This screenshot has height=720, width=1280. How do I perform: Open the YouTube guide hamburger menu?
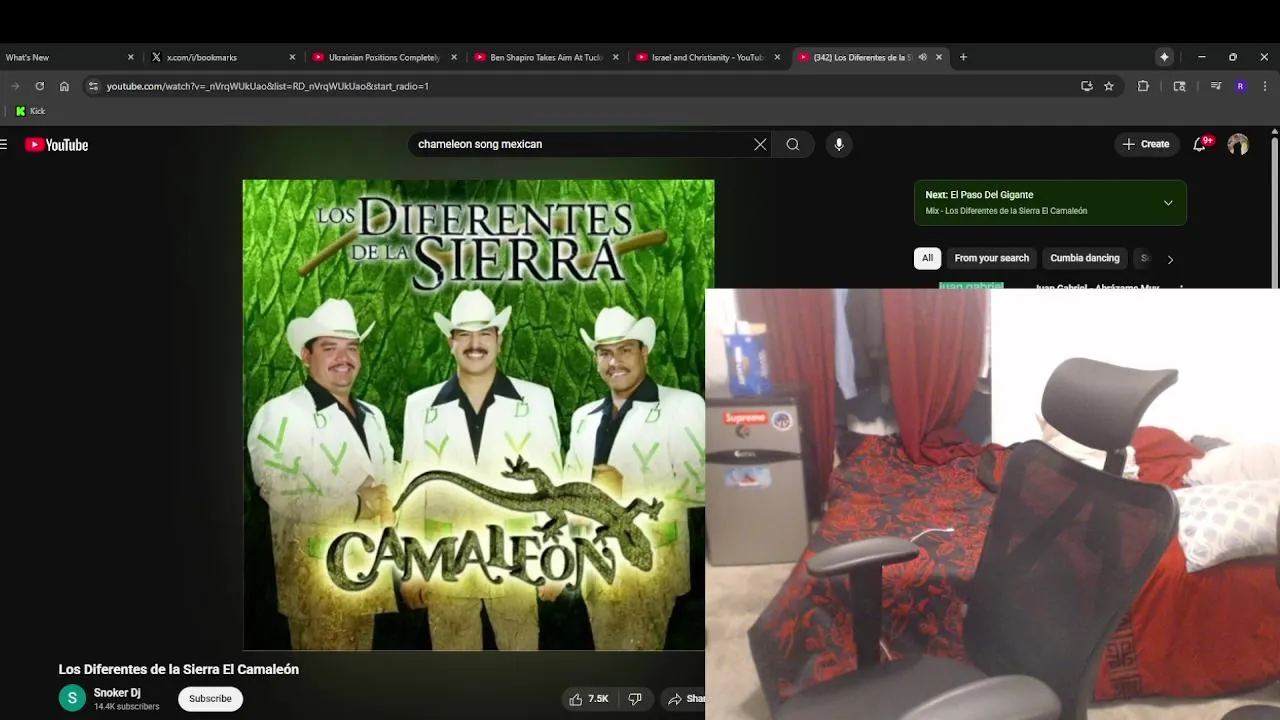coord(4,145)
